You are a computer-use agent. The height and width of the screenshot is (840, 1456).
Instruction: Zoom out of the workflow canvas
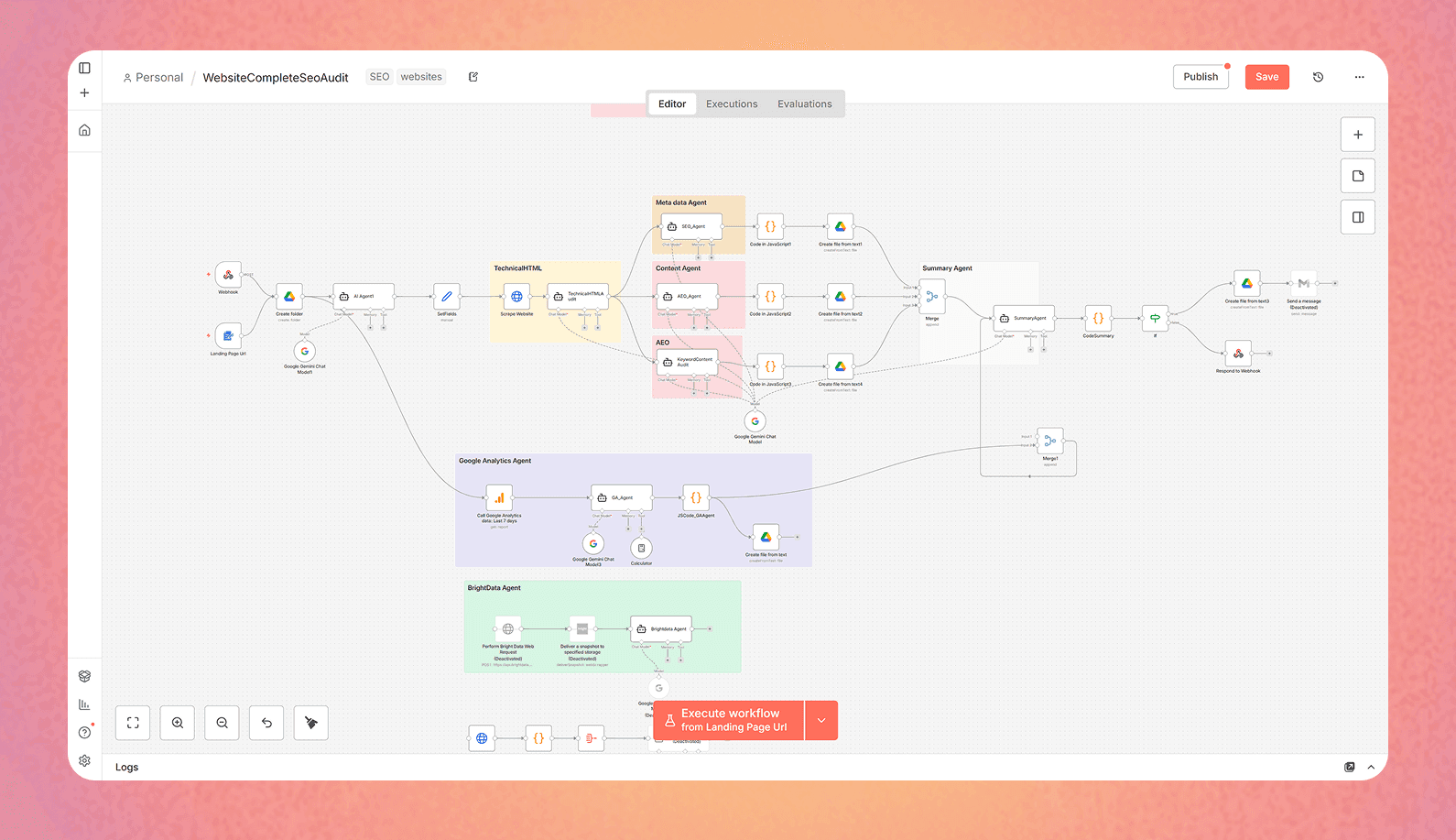pyautogui.click(x=222, y=723)
